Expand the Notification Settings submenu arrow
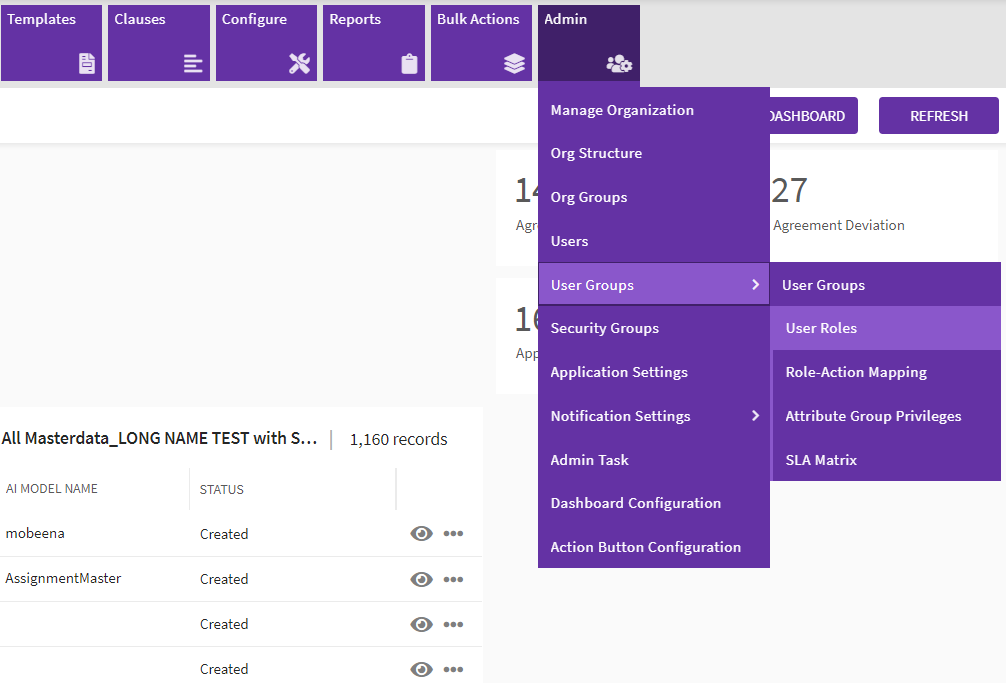The height and width of the screenshot is (683, 1006). pyautogui.click(x=755, y=416)
